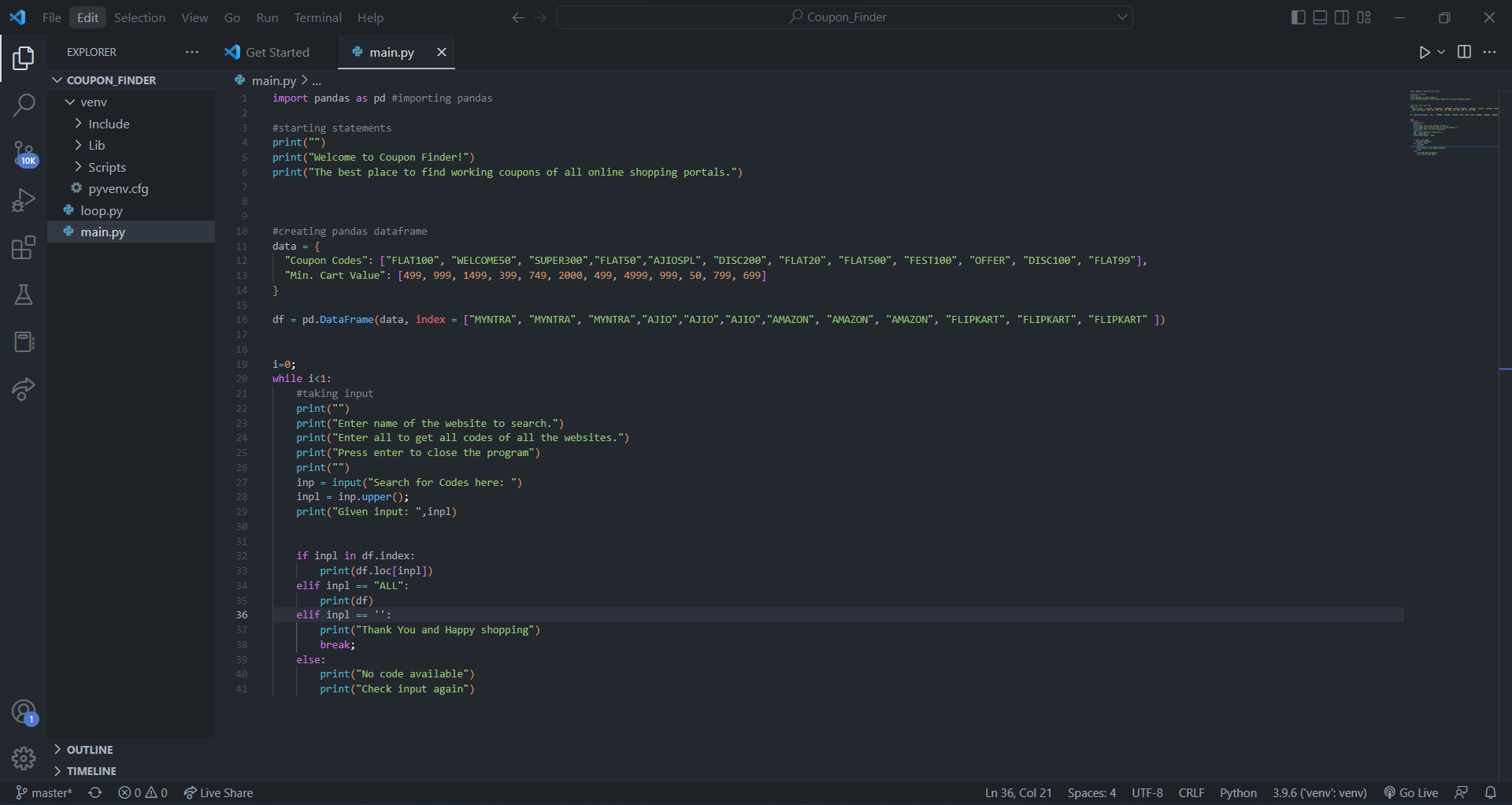Open pyvenv.cfg file in explorer

131,188
